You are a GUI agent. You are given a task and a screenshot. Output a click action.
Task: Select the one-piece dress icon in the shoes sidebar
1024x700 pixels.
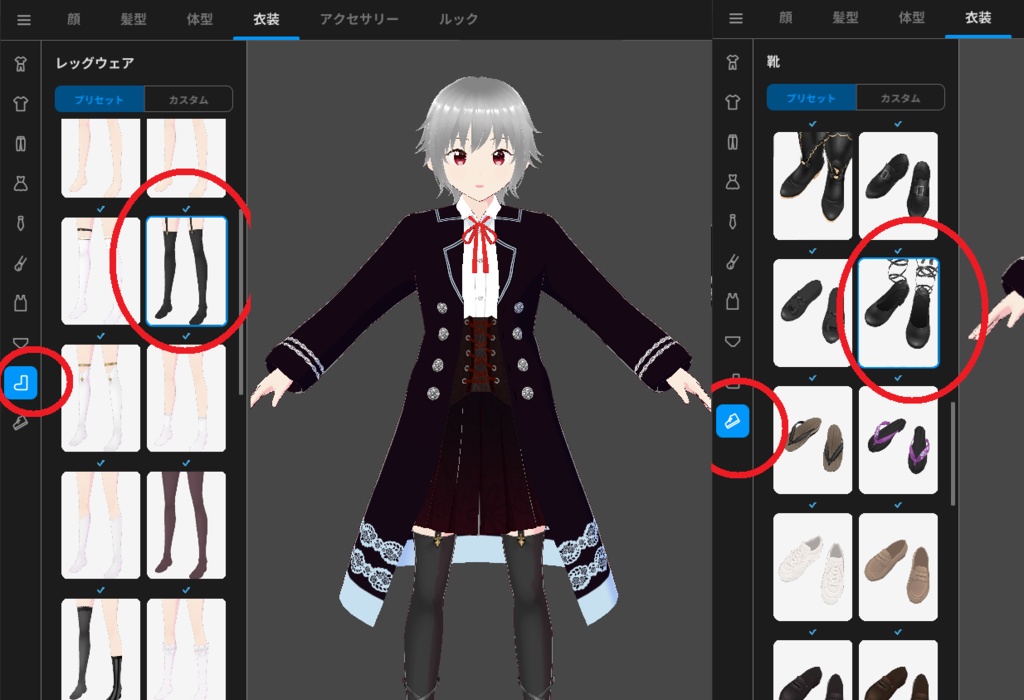pyautogui.click(x=732, y=182)
